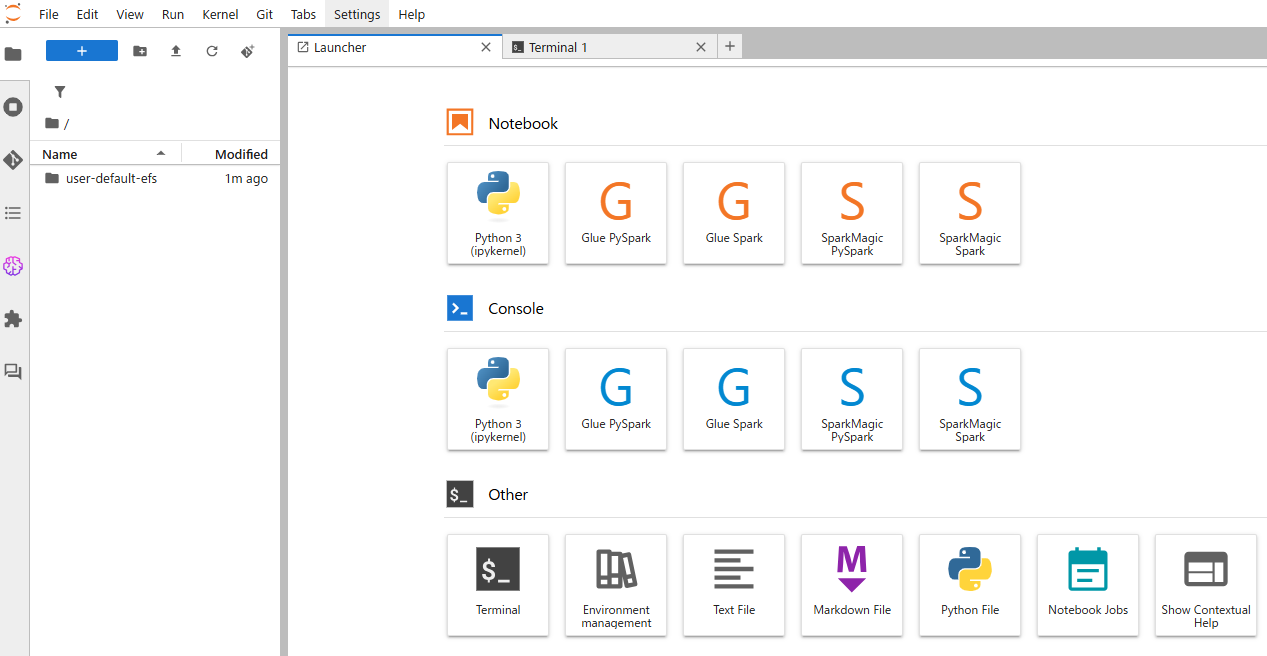Refresh the file browser list

212,51
